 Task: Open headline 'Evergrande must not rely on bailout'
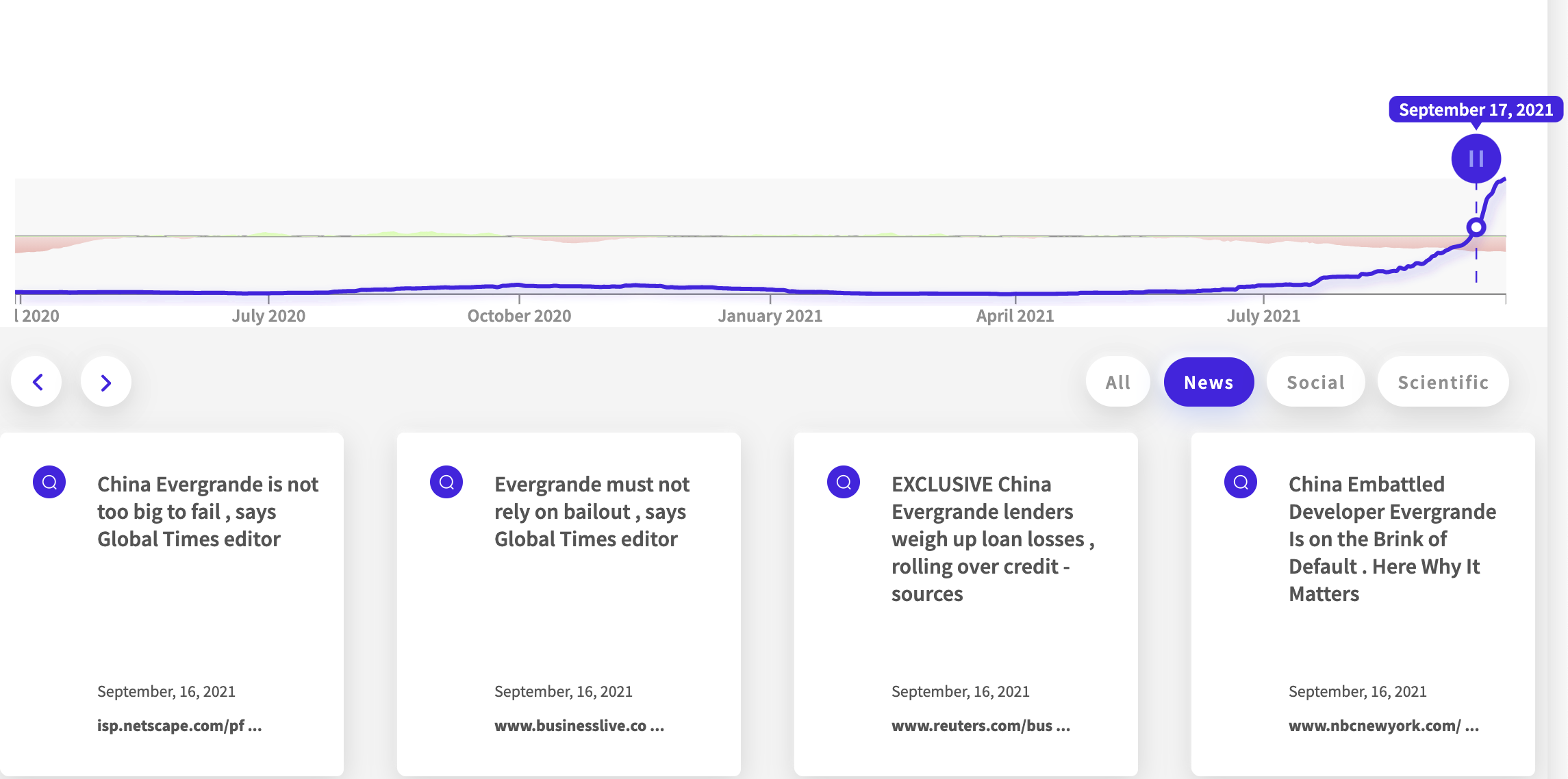coord(592,511)
